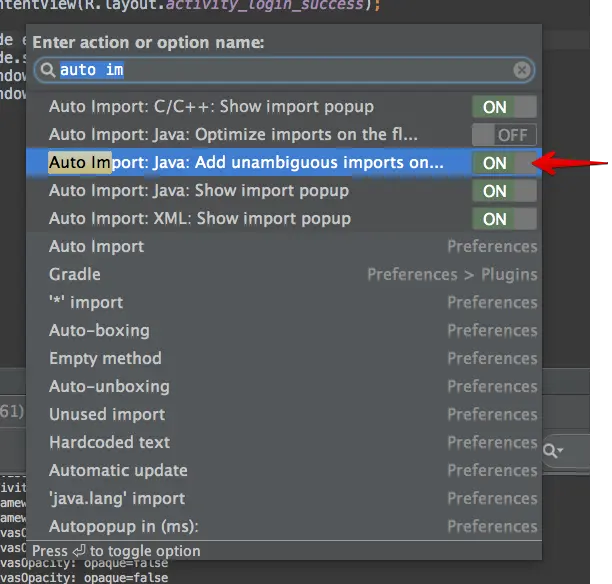Toggle C/C++ Show import popup switch

tap(504, 107)
